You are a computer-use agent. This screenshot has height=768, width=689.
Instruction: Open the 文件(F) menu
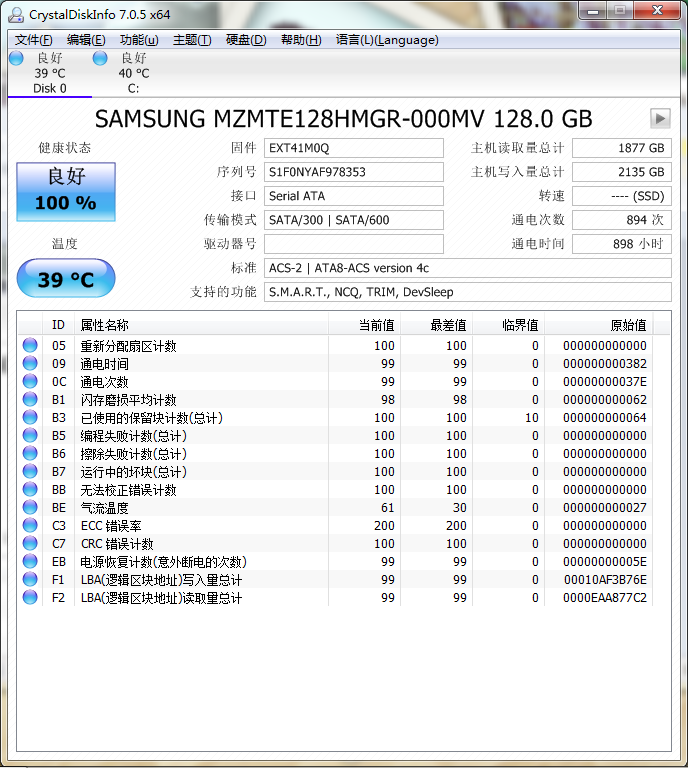pos(33,40)
